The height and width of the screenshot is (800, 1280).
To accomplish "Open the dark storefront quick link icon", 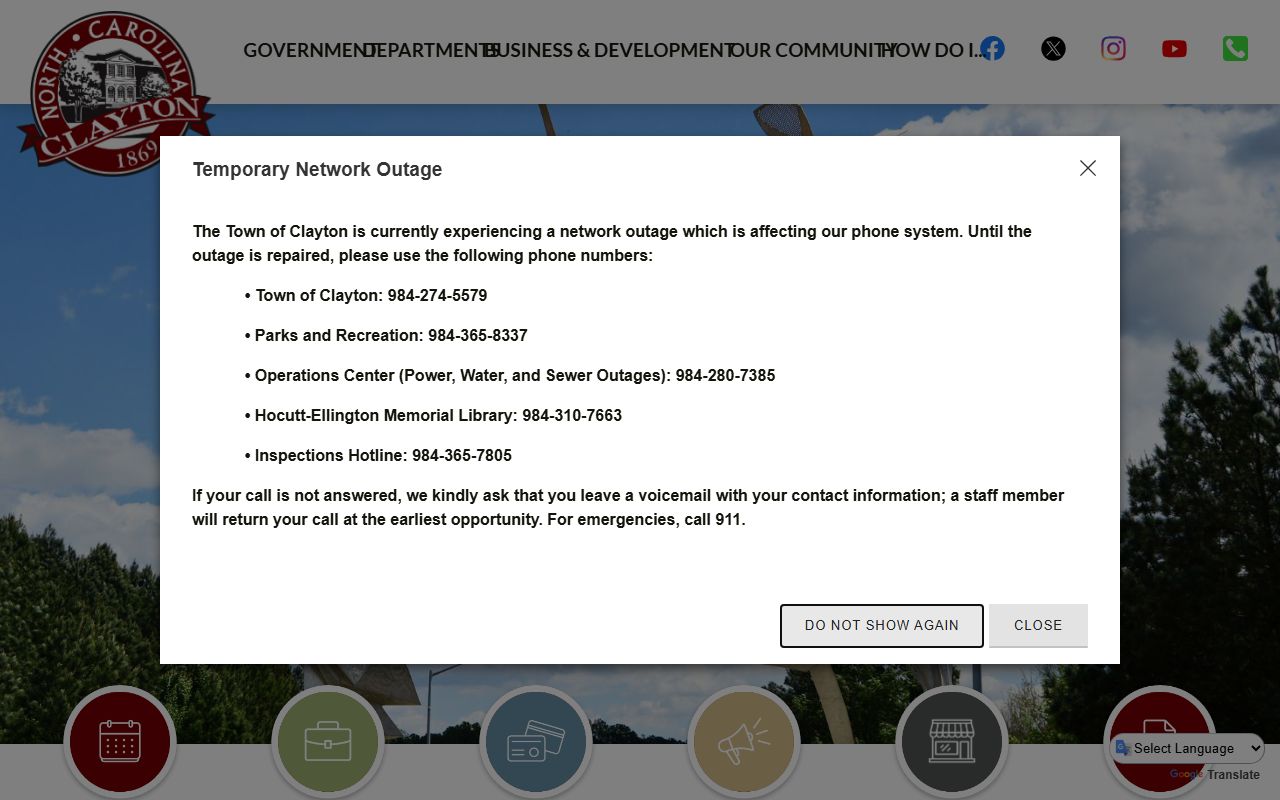I will [x=952, y=742].
